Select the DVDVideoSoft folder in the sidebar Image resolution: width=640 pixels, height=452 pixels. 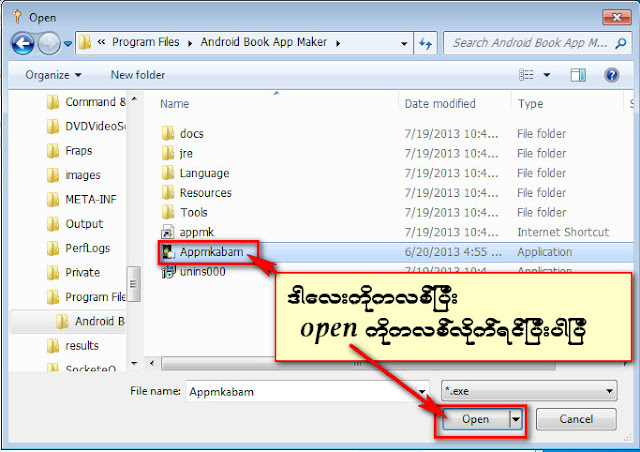[86, 127]
